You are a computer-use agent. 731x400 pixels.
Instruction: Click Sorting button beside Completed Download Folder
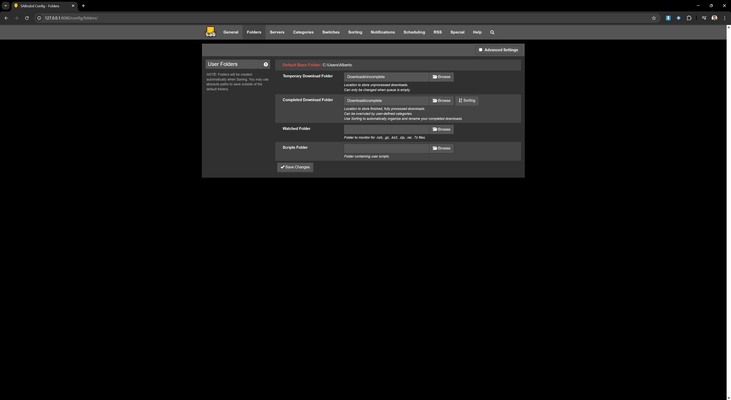pyautogui.click(x=467, y=101)
